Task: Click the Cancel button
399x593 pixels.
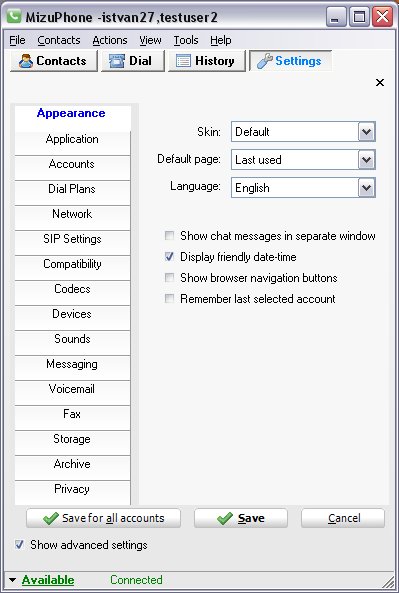Action: [343, 518]
